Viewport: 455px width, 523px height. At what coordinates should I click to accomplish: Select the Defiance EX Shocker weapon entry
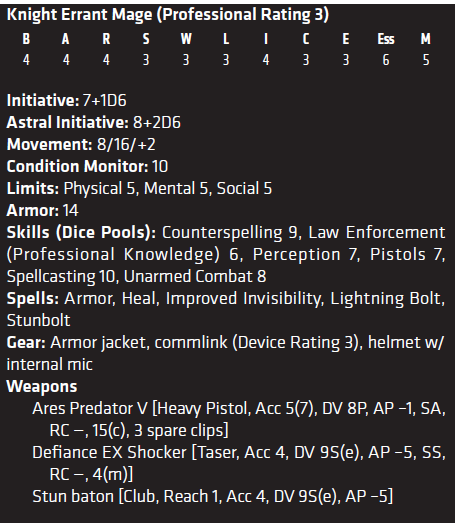[x=239, y=463]
